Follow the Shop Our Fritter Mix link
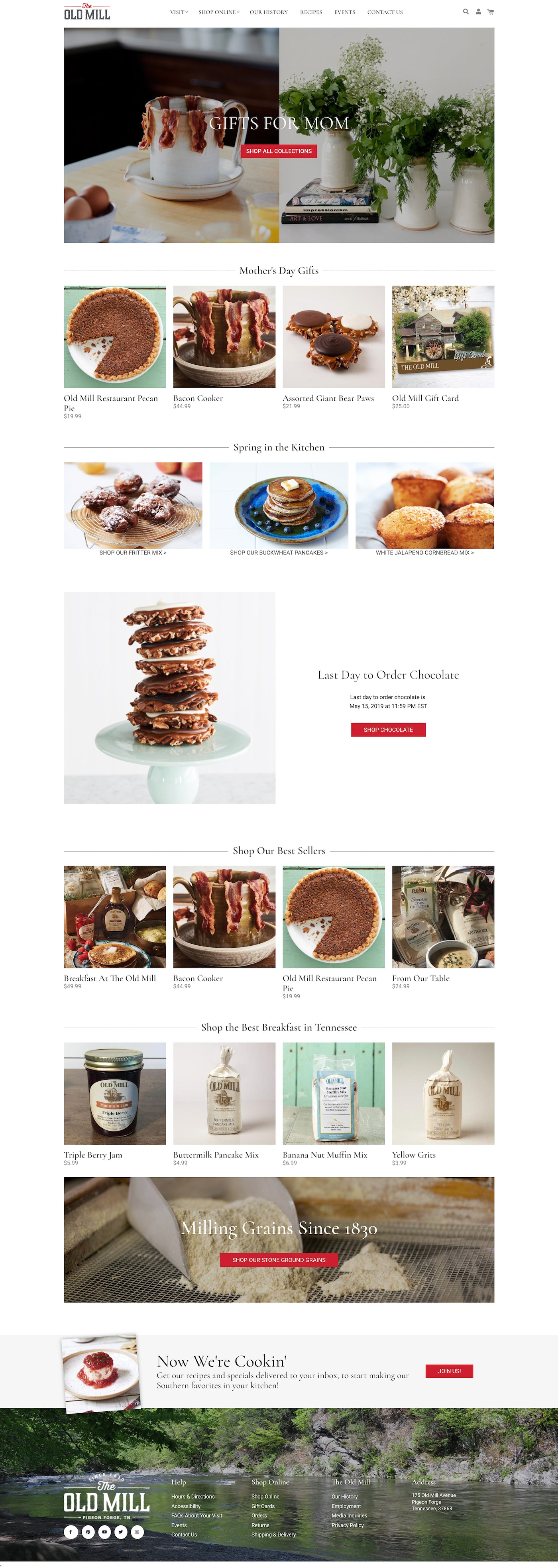Image resolution: width=558 pixels, height=1568 pixels. click(133, 553)
